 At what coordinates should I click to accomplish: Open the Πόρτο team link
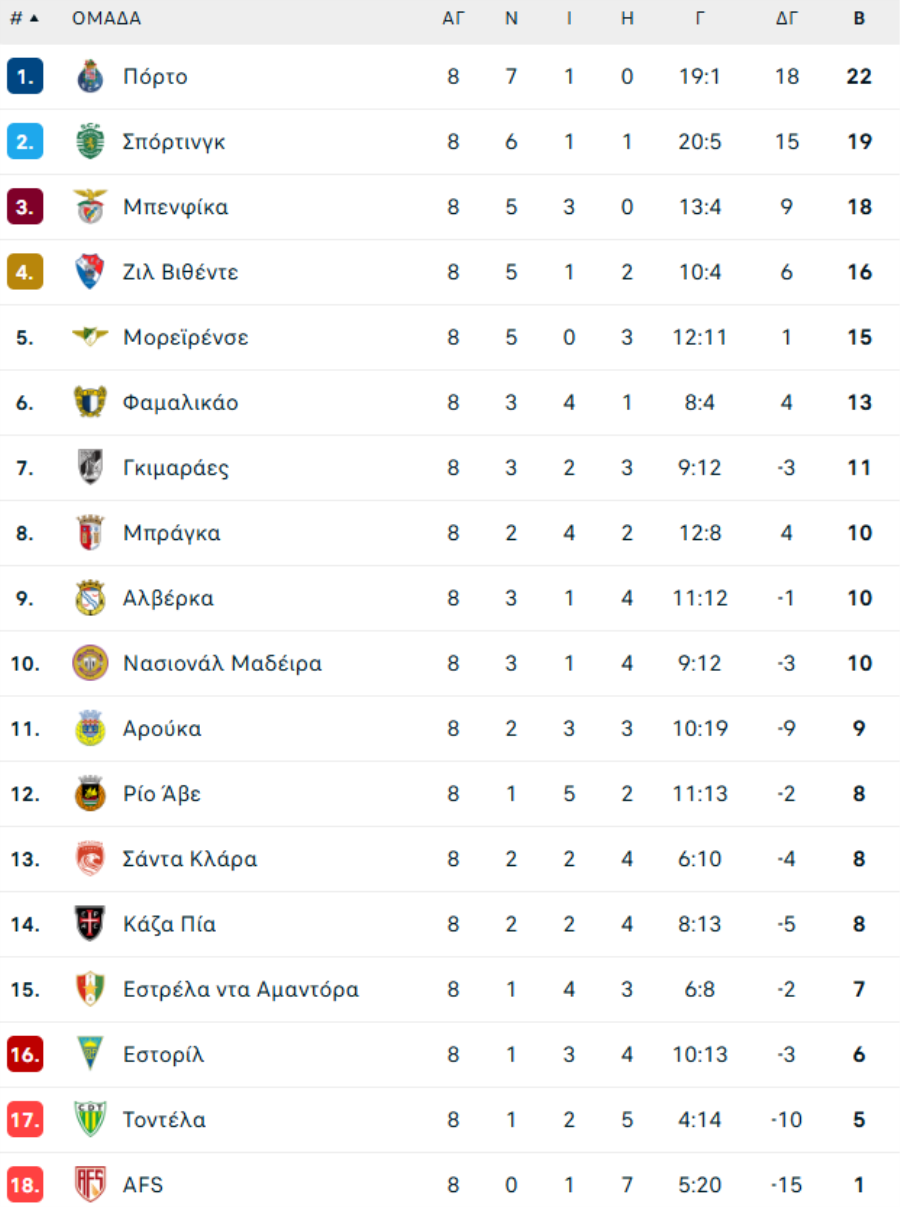pos(155,77)
